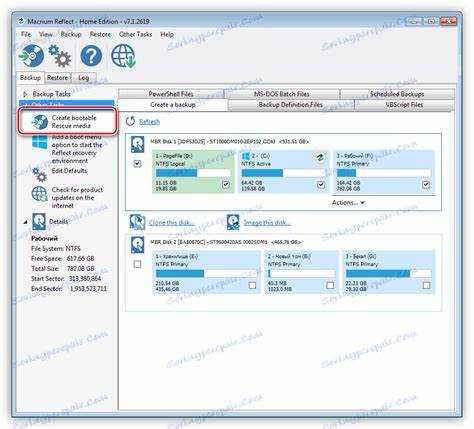Click the partition 2 (C:) usage bar
The height and width of the screenshot is (429, 474).
coord(283,173)
